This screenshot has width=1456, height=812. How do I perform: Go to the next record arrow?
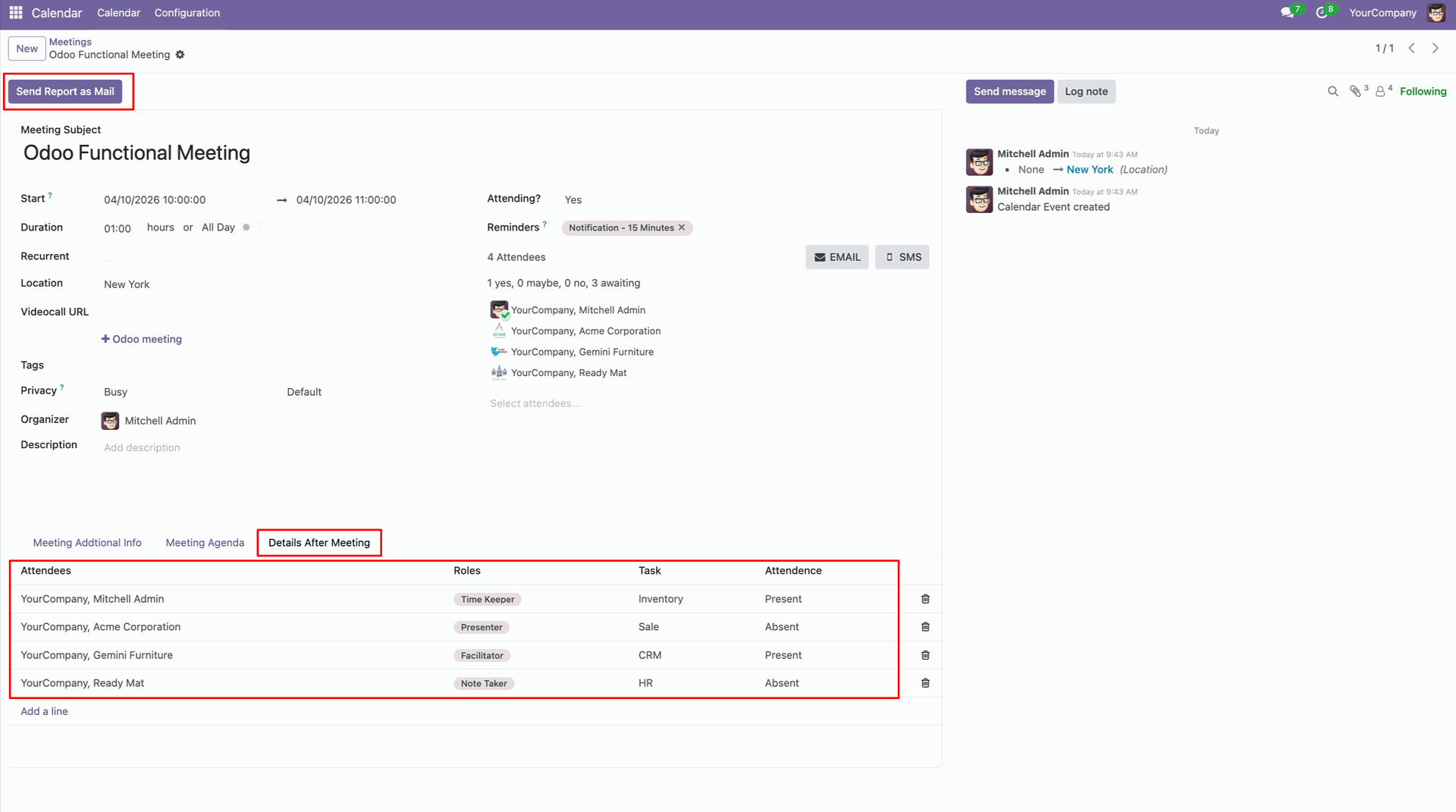pos(1436,49)
